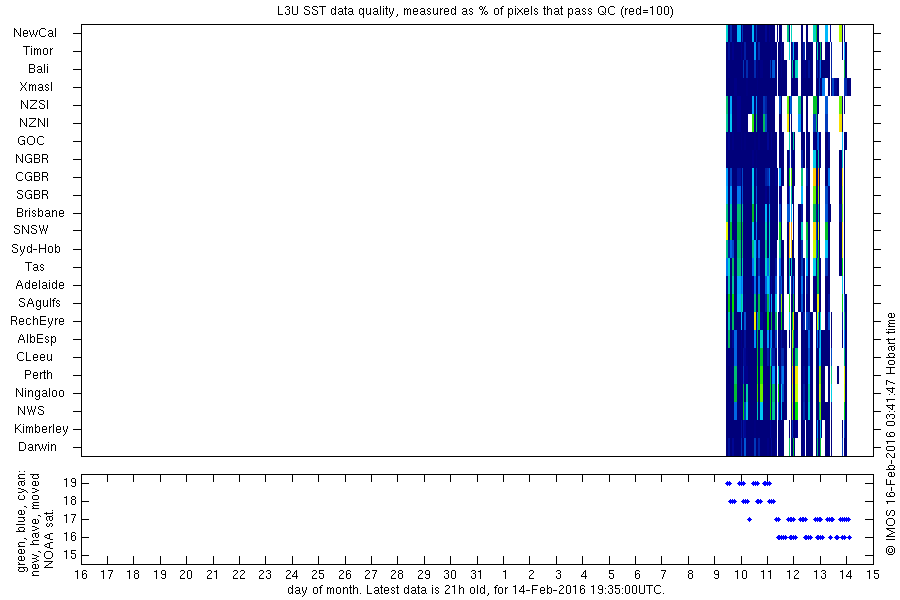Image resolution: width=900 pixels, height=600 pixels.
Task: Click the NWS row label
Action: pos(31,411)
